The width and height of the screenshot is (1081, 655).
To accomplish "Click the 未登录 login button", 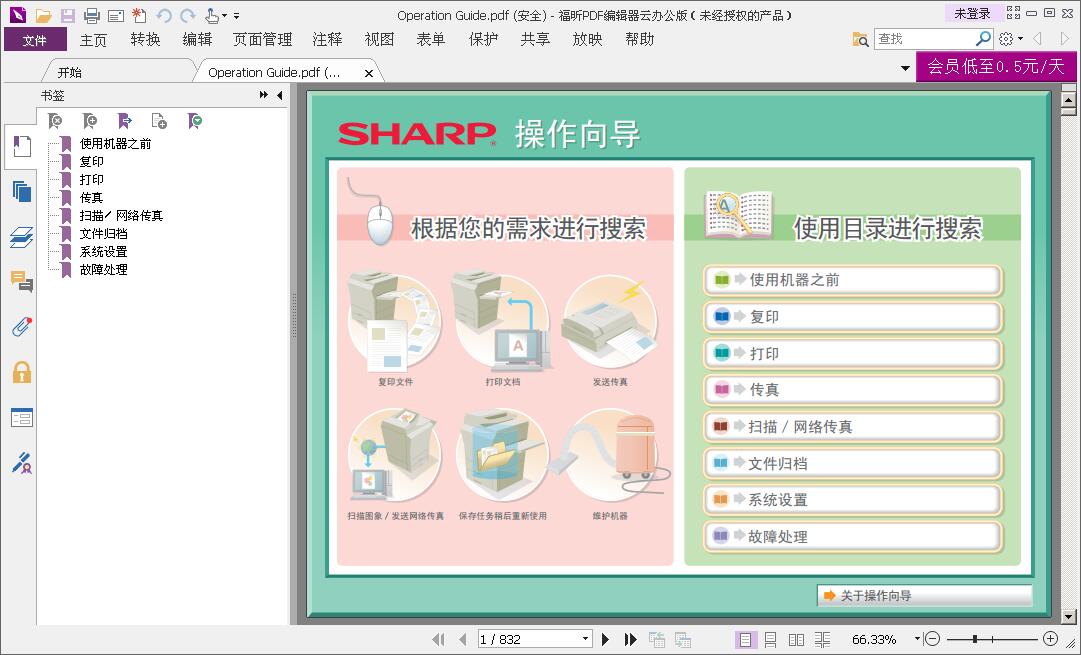I will click(973, 13).
